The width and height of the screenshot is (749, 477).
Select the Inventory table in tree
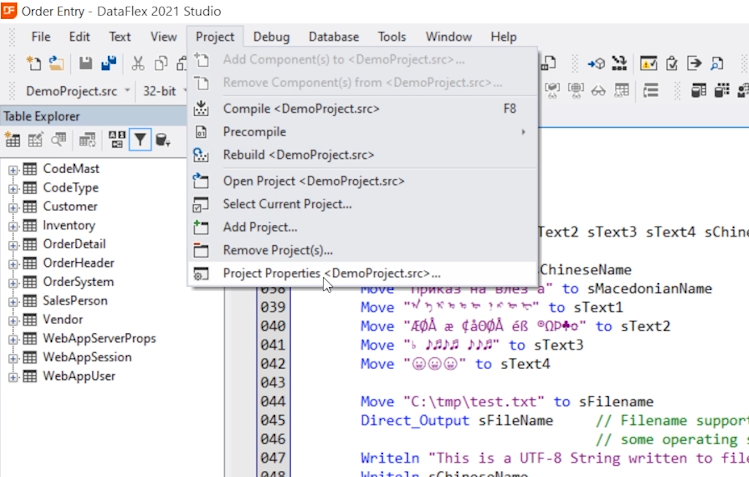(x=68, y=226)
